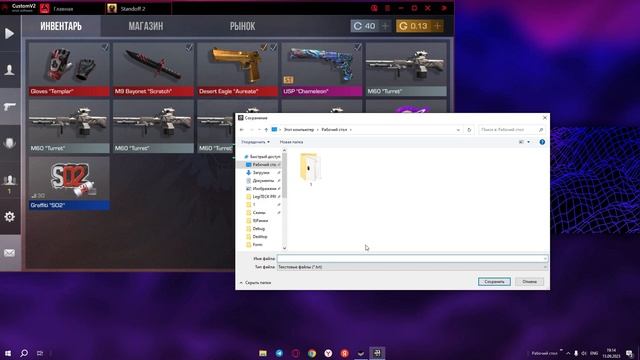Toggle the checkmark on USP "Chameleon" card
This screenshot has width=640, height=360.
[358, 47]
